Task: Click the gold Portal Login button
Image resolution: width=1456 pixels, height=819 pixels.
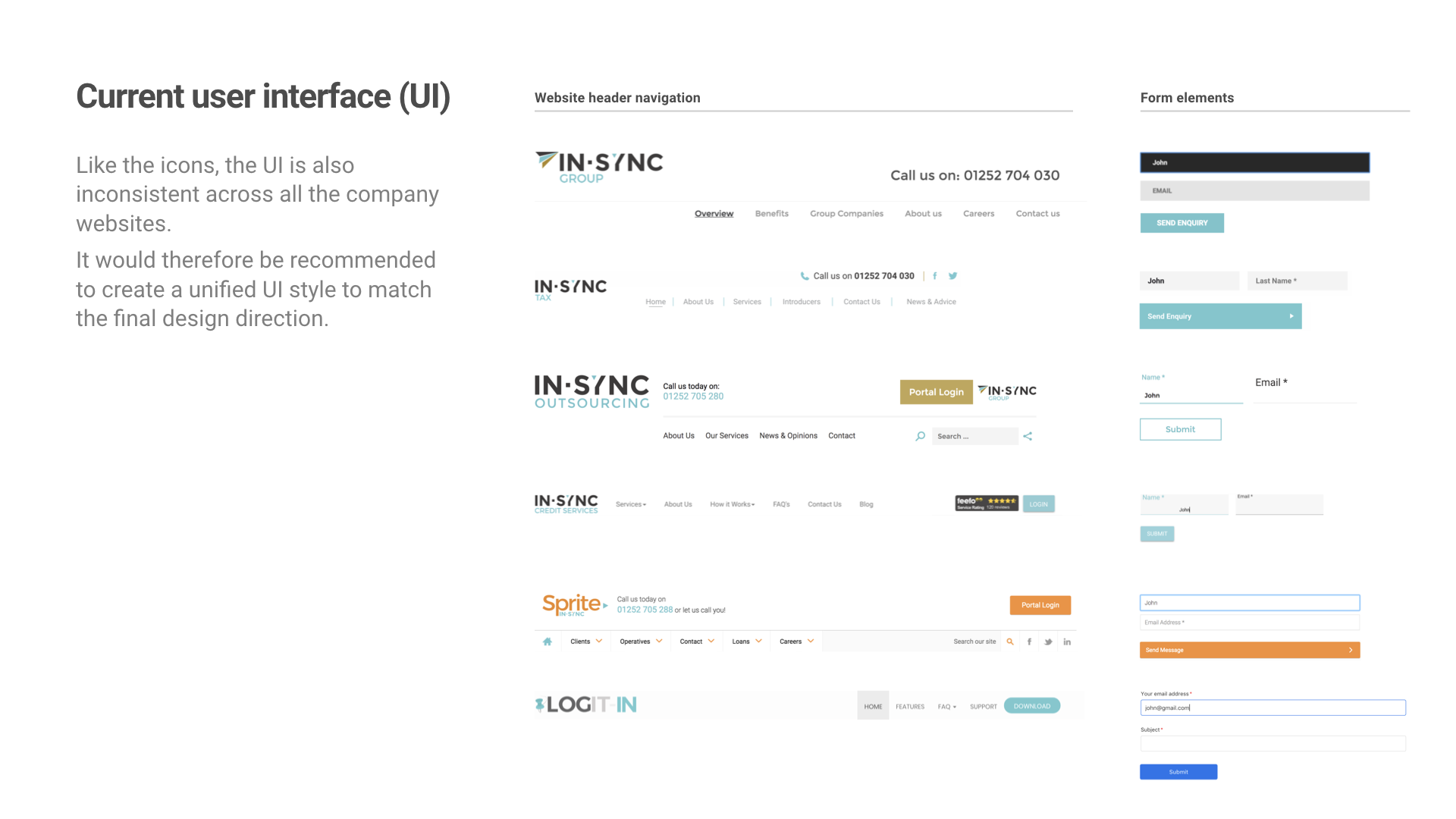Action: click(x=936, y=392)
